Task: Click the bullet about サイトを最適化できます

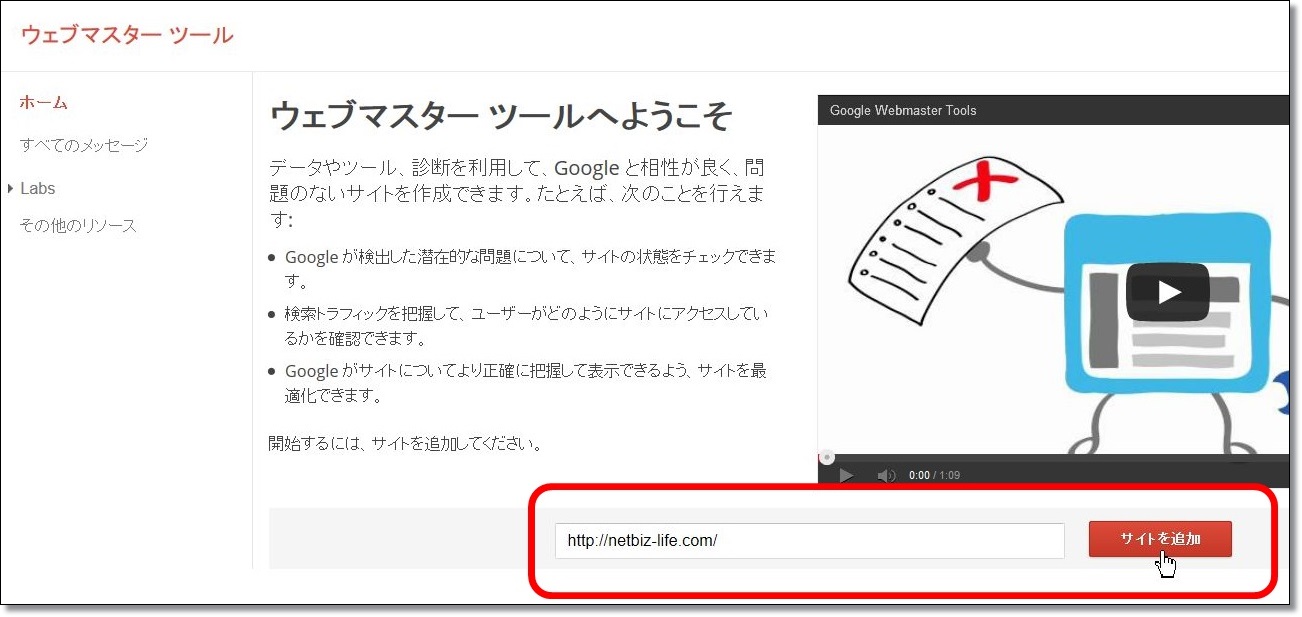Action: [x=526, y=383]
